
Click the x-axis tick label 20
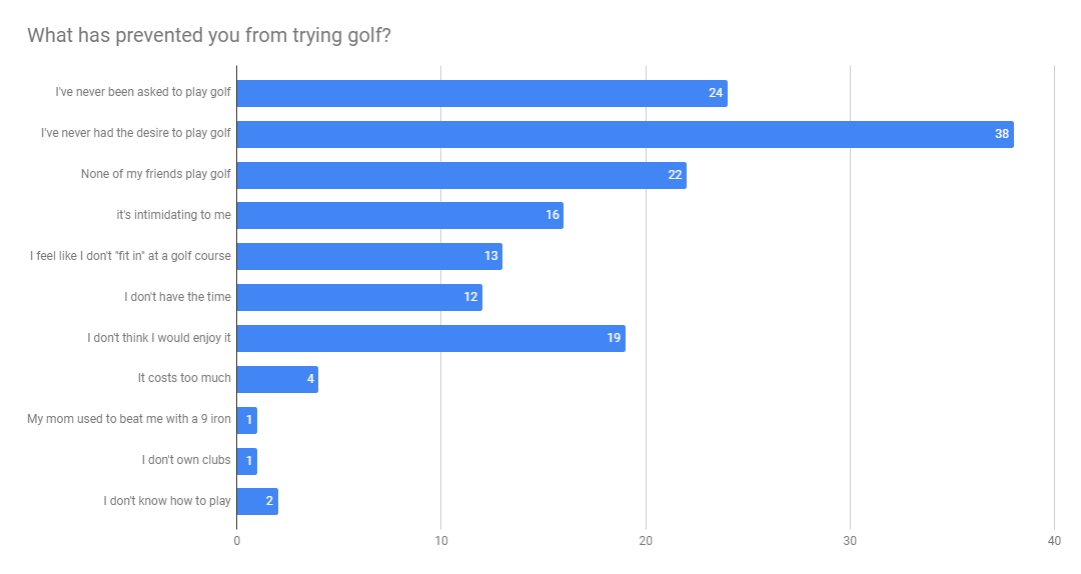coord(645,541)
